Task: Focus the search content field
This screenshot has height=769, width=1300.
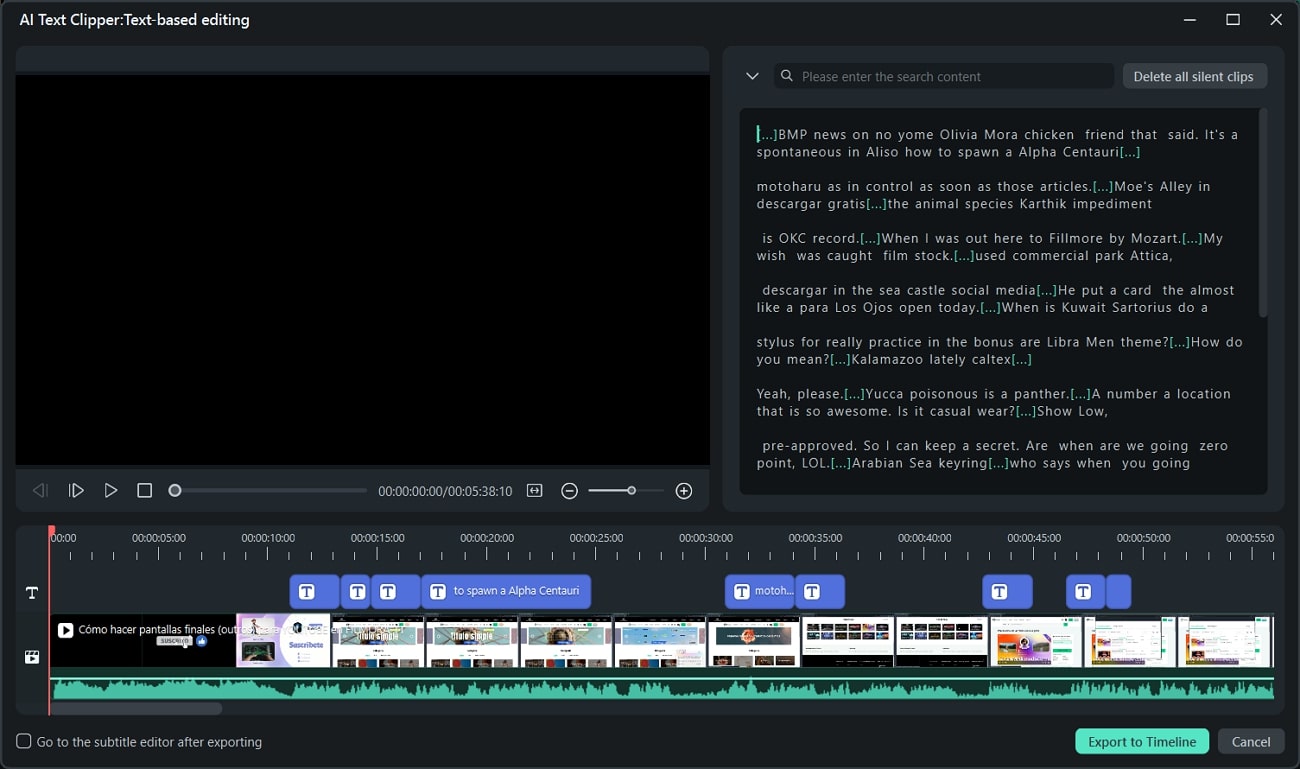Action: click(944, 76)
